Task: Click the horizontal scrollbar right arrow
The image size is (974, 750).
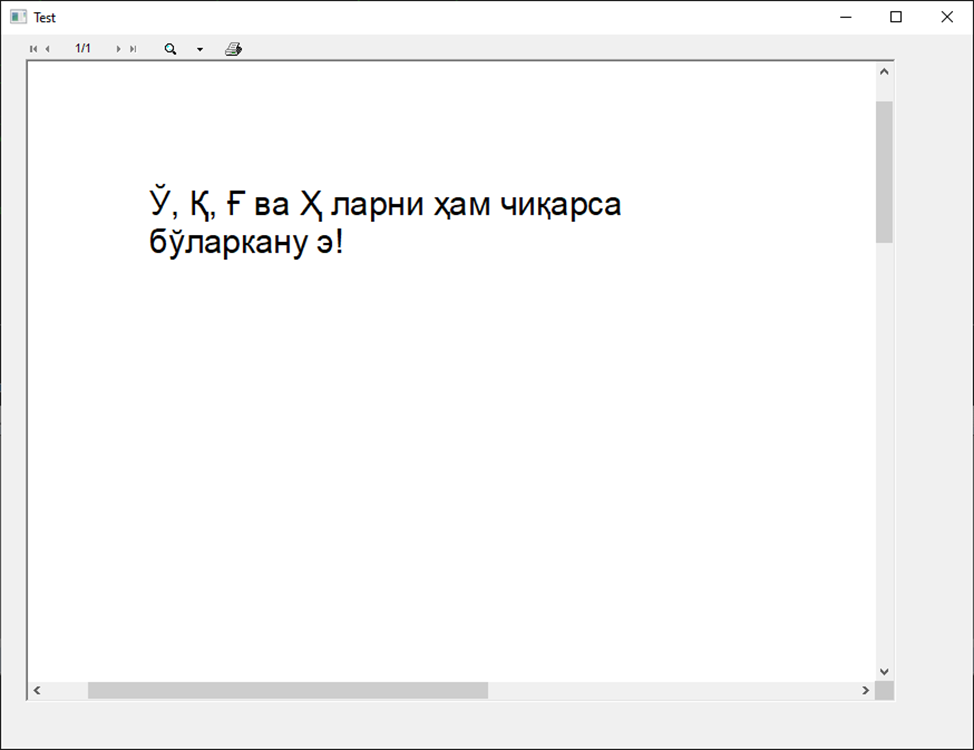Action: pyautogui.click(x=866, y=690)
